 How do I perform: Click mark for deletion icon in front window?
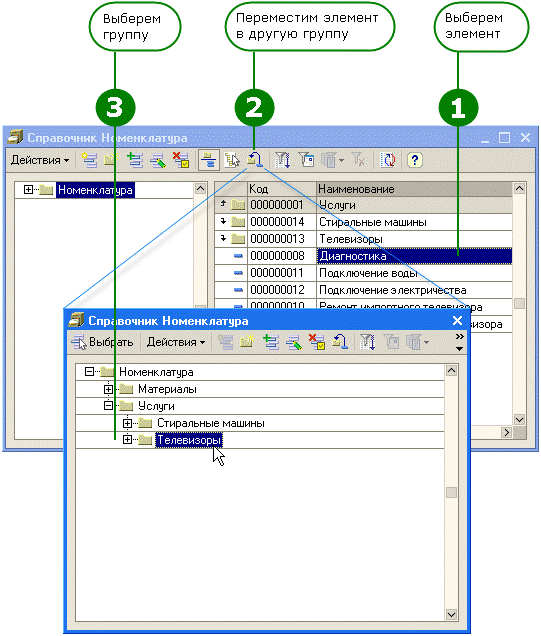coord(316,342)
